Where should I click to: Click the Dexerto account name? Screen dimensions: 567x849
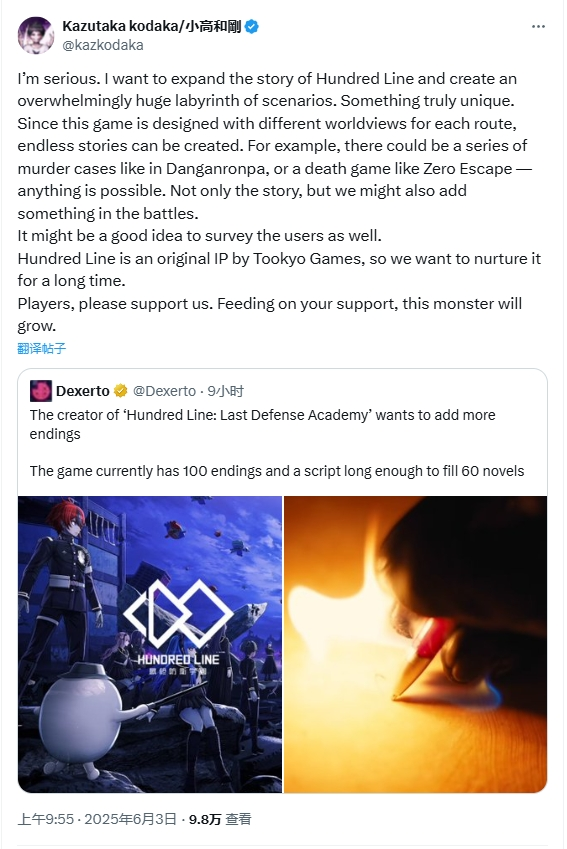click(83, 391)
